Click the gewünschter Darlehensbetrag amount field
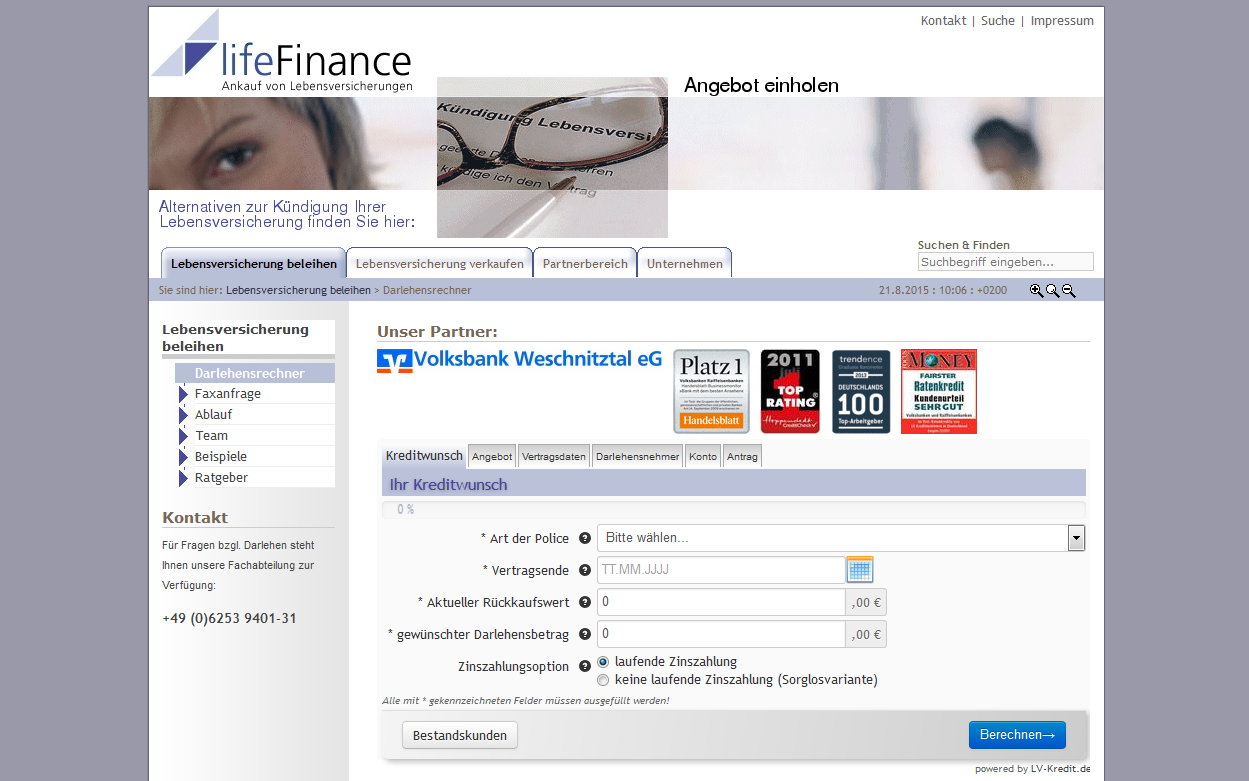1249x781 pixels. coord(721,634)
